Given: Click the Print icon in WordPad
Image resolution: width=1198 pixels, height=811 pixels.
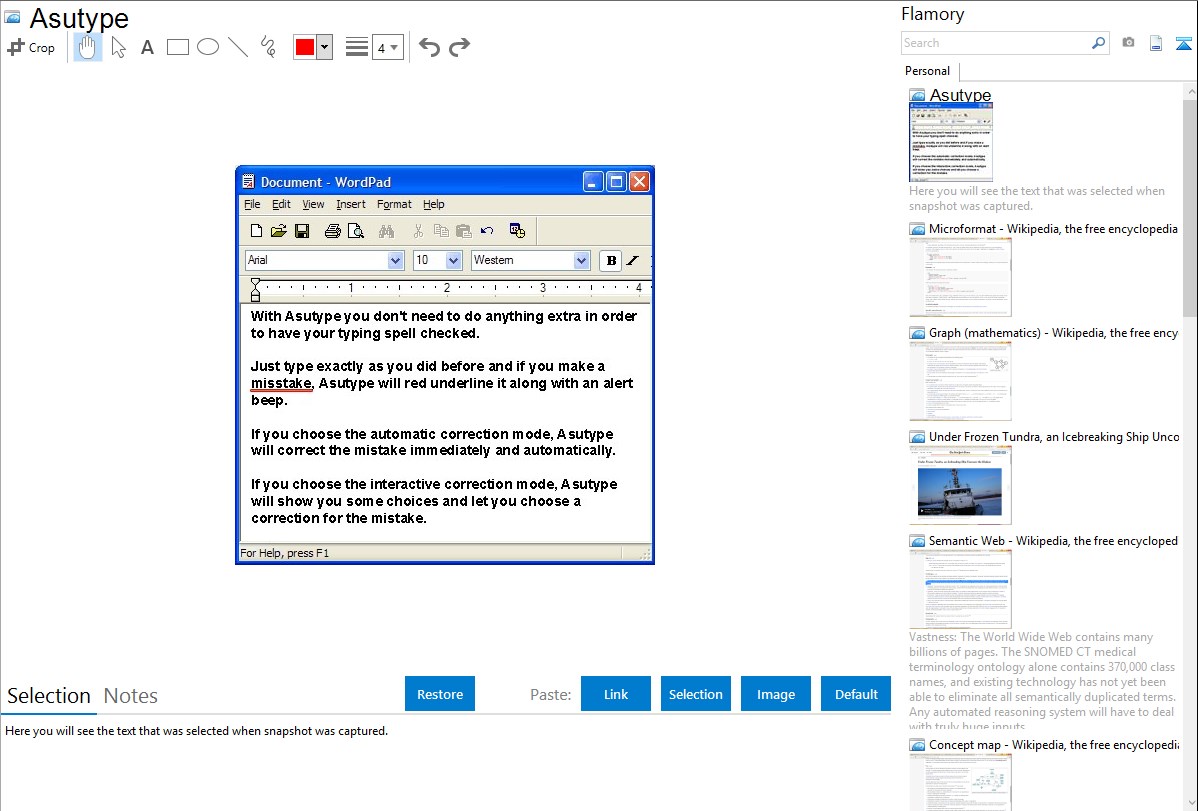Looking at the screenshot, I should click(x=332, y=231).
